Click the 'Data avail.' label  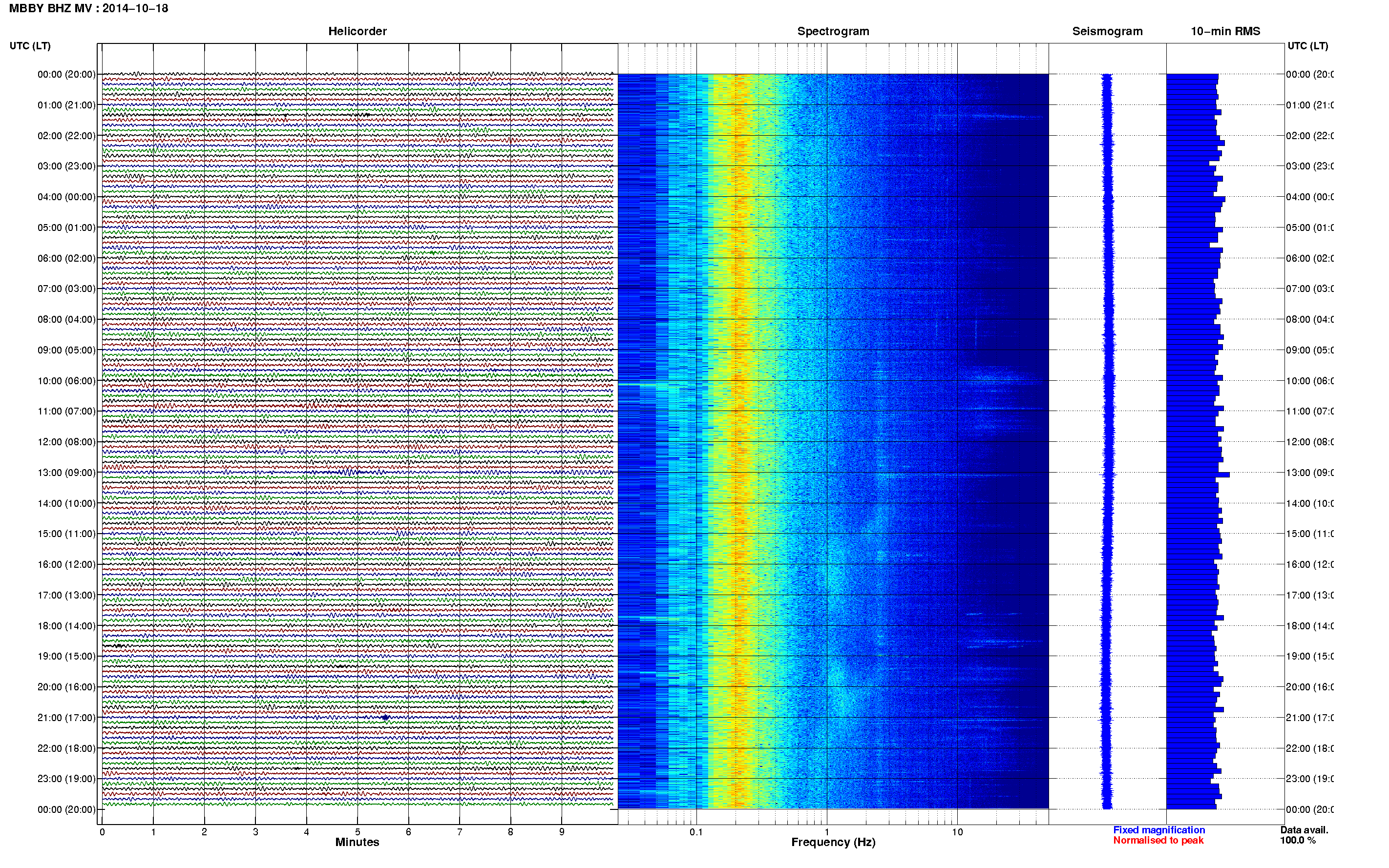coord(1304,830)
